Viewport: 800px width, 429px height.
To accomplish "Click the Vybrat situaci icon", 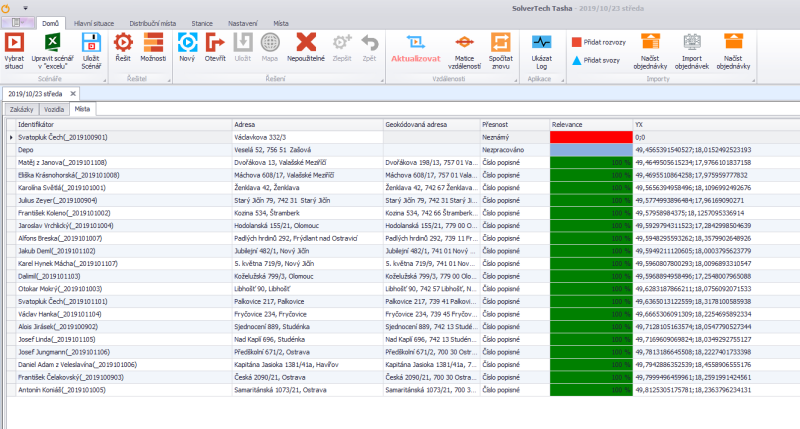I will pyautogui.click(x=14, y=43).
